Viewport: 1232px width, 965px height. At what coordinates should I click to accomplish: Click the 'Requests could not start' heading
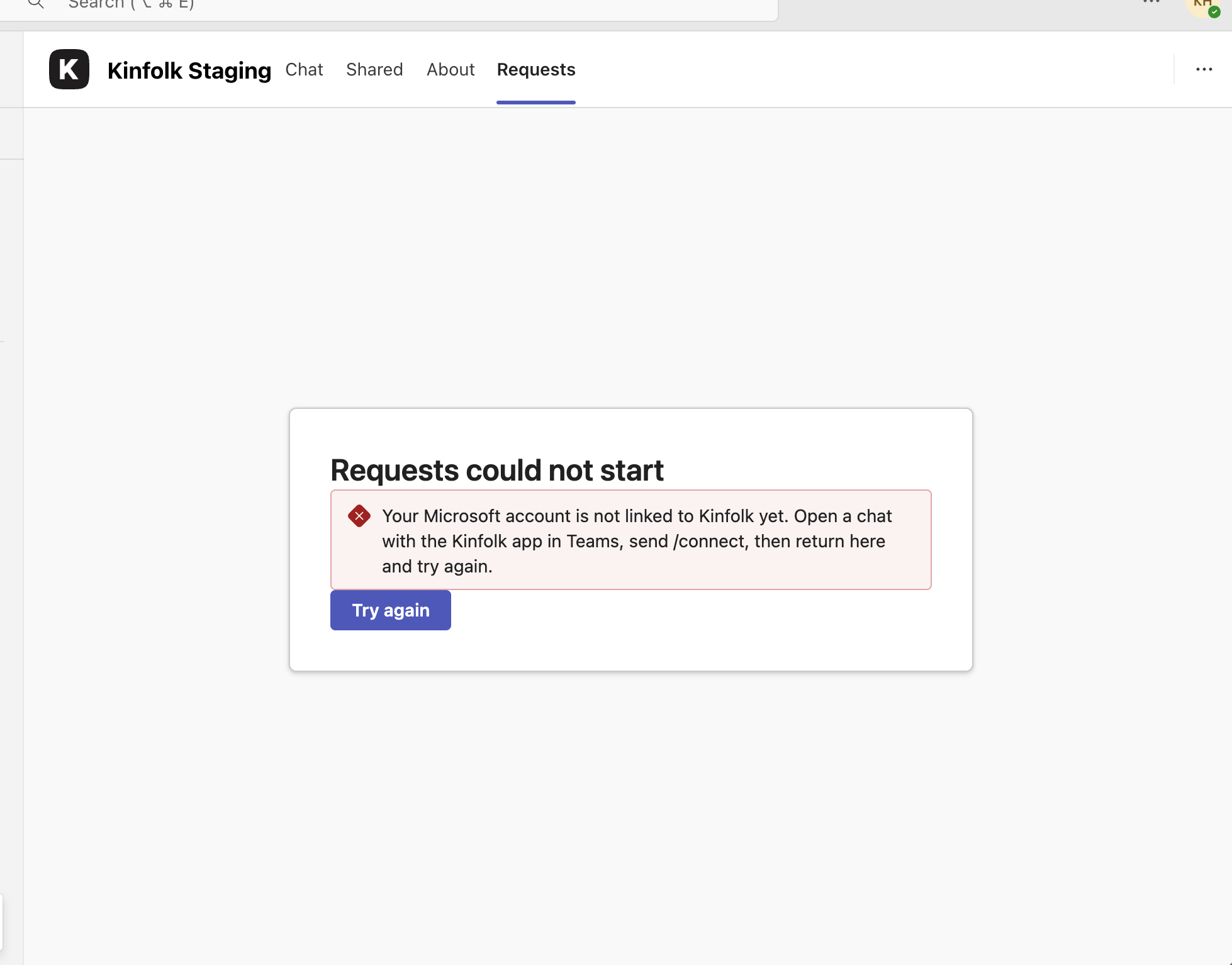[x=497, y=470]
